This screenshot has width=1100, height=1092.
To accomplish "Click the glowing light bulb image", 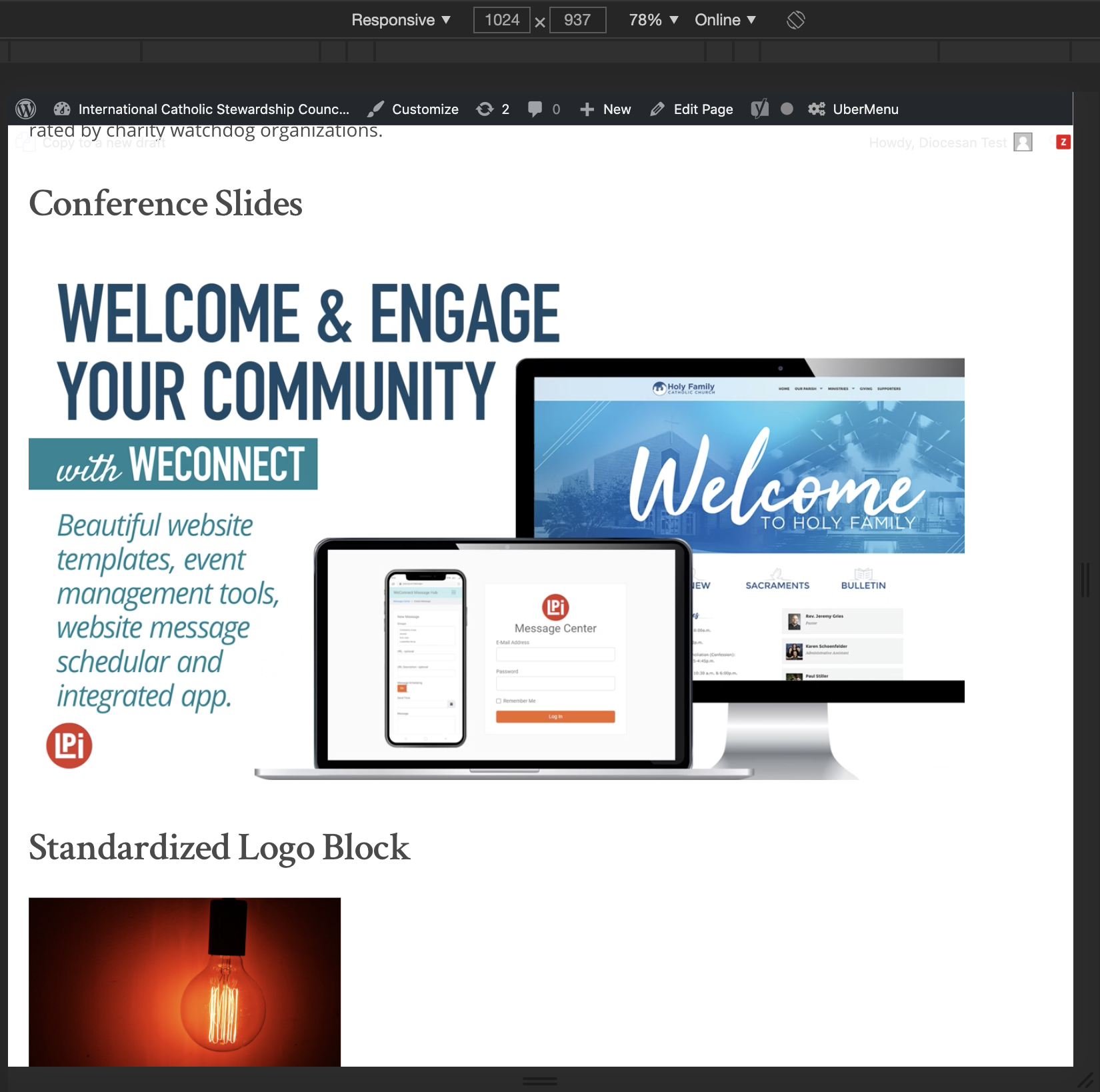I will tap(185, 981).
